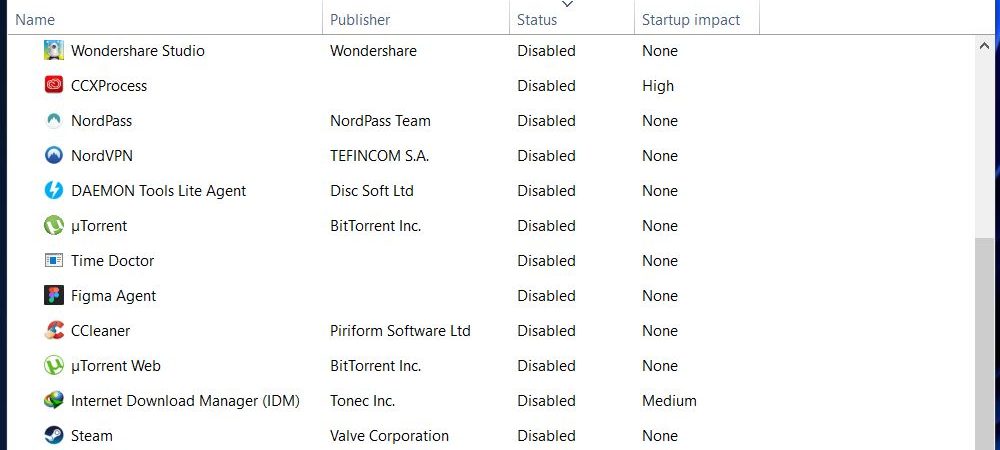Image resolution: width=1000 pixels, height=450 pixels.
Task: Select the Internet Download Manager globe icon
Action: click(x=54, y=401)
